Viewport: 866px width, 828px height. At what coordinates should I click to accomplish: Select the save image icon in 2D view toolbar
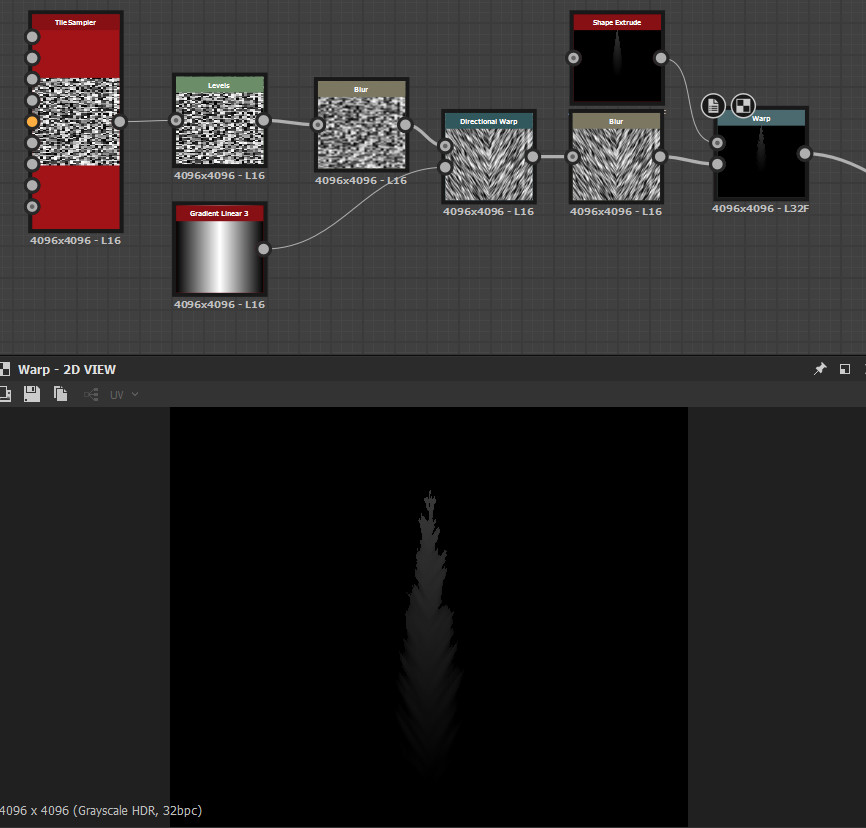pyautogui.click(x=31, y=393)
